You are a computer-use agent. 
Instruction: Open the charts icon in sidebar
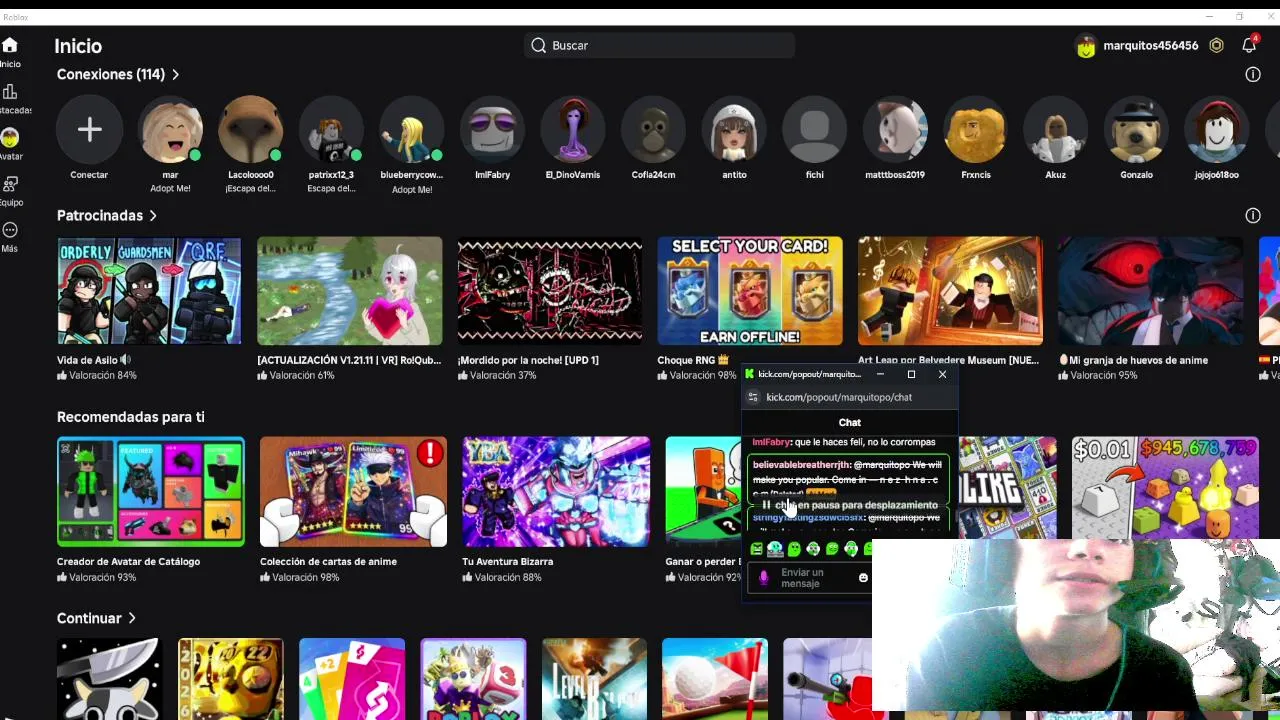coord(10,93)
